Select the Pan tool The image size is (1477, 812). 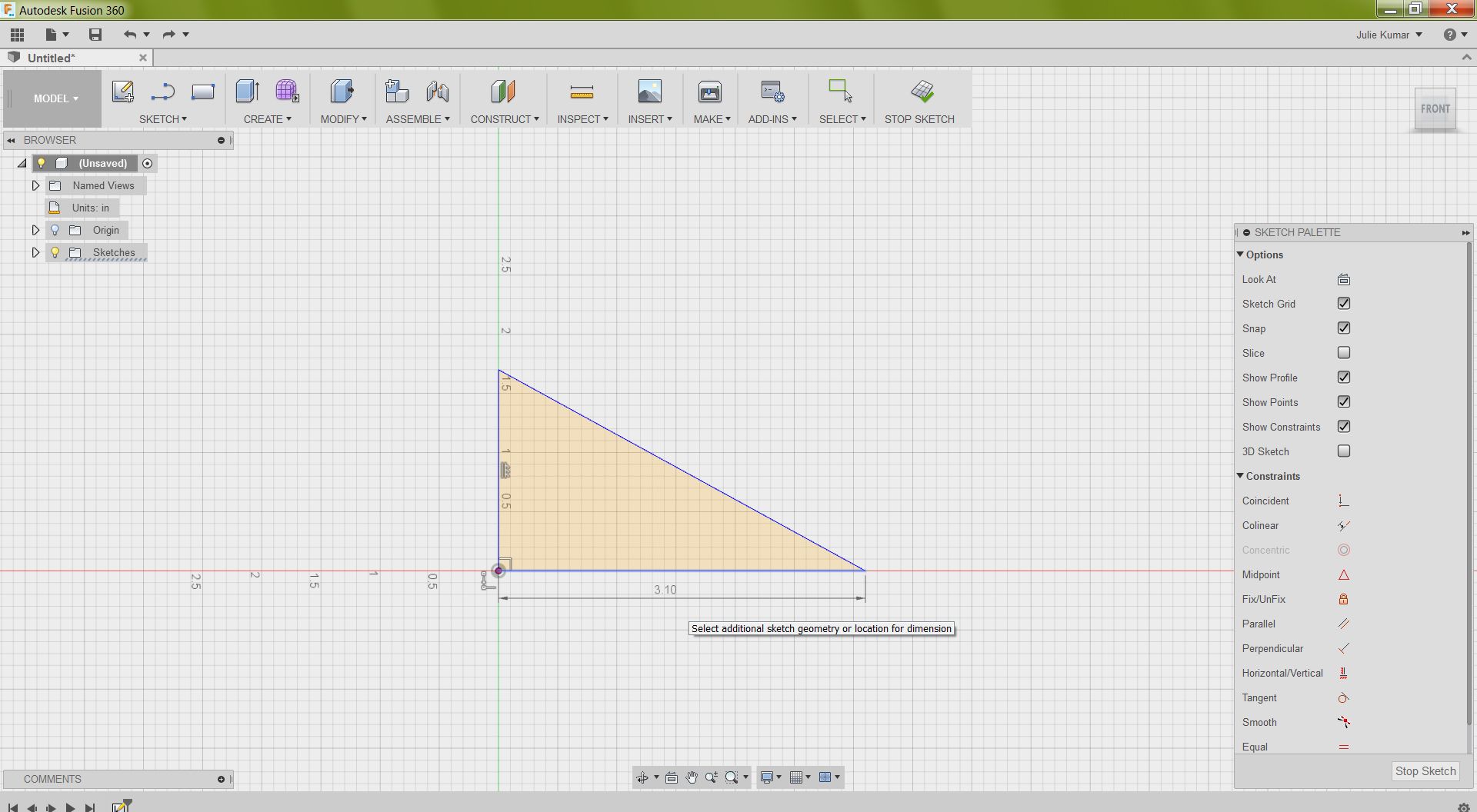coord(692,777)
